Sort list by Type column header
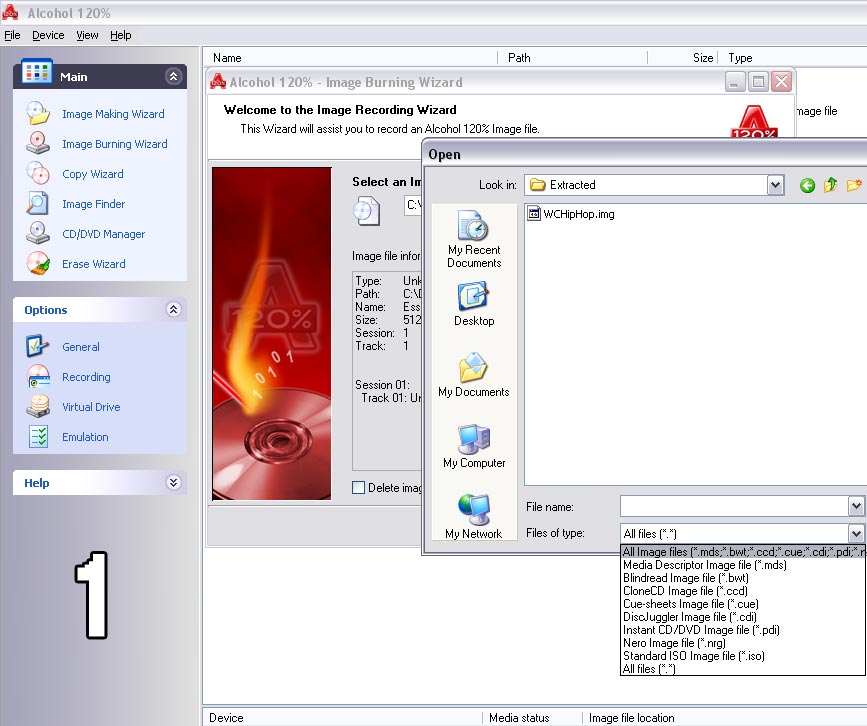Image resolution: width=867 pixels, height=726 pixels. 792,58
